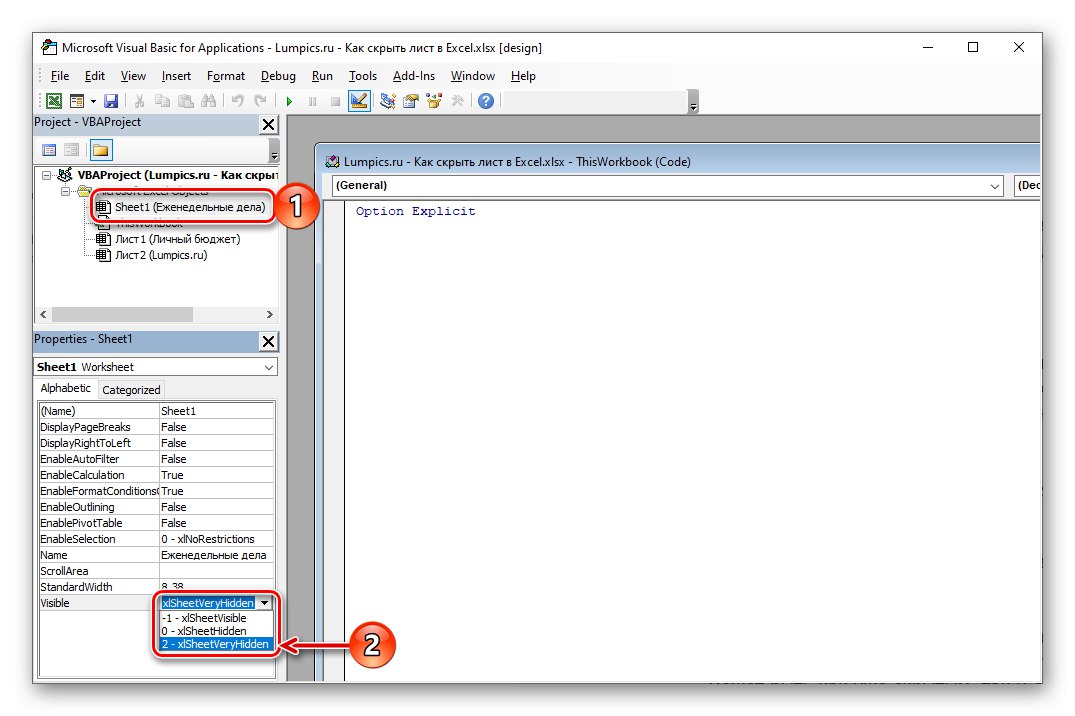Click Project panel scrollbar right arrow
The image size is (1075, 716).
pos(269,315)
